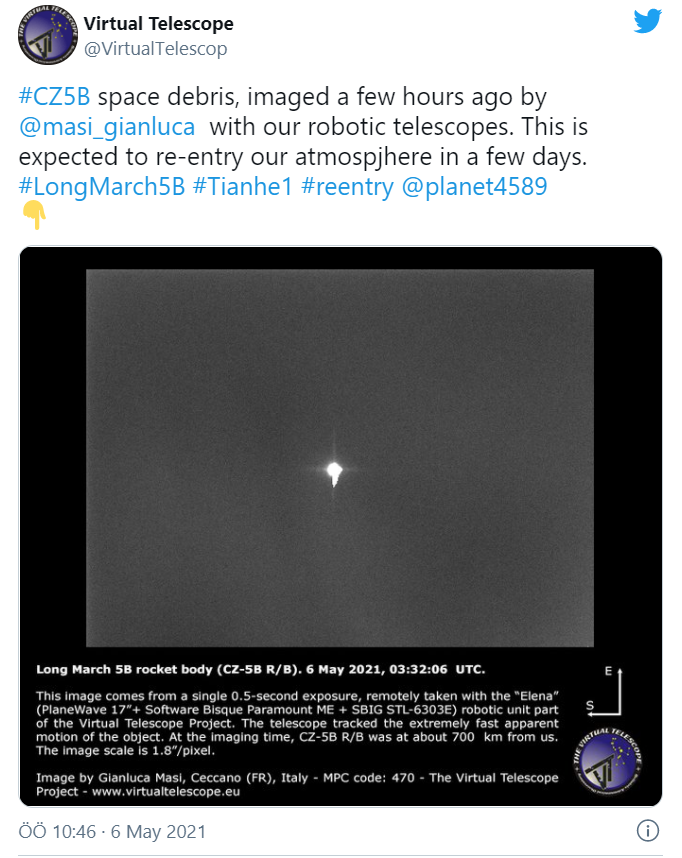Open the #LongMarch5B hashtag
The height and width of the screenshot is (858, 682).
[x=102, y=186]
